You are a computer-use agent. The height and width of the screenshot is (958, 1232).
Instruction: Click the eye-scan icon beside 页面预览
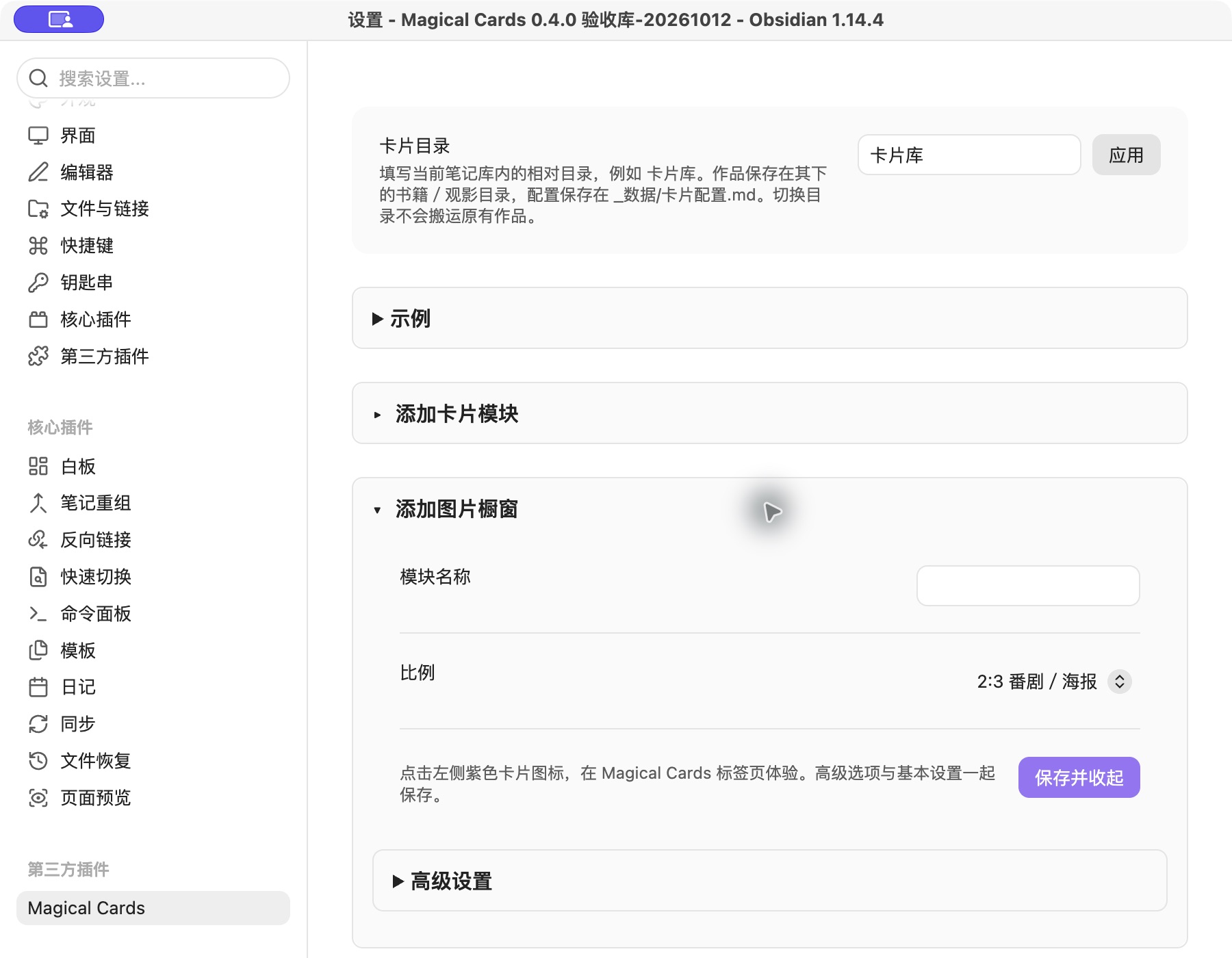(38, 798)
